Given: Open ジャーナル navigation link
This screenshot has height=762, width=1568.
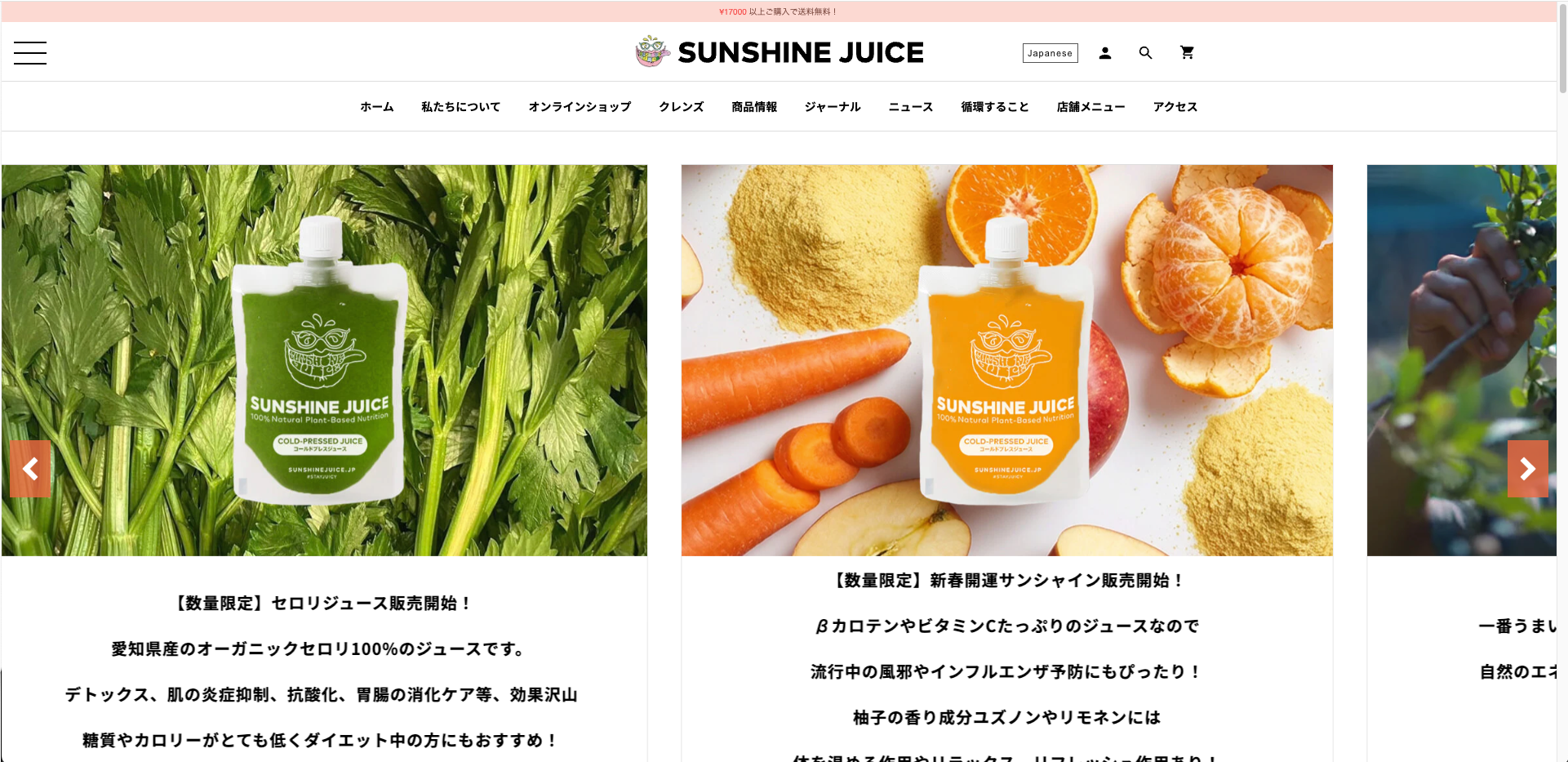Looking at the screenshot, I should pos(833,107).
